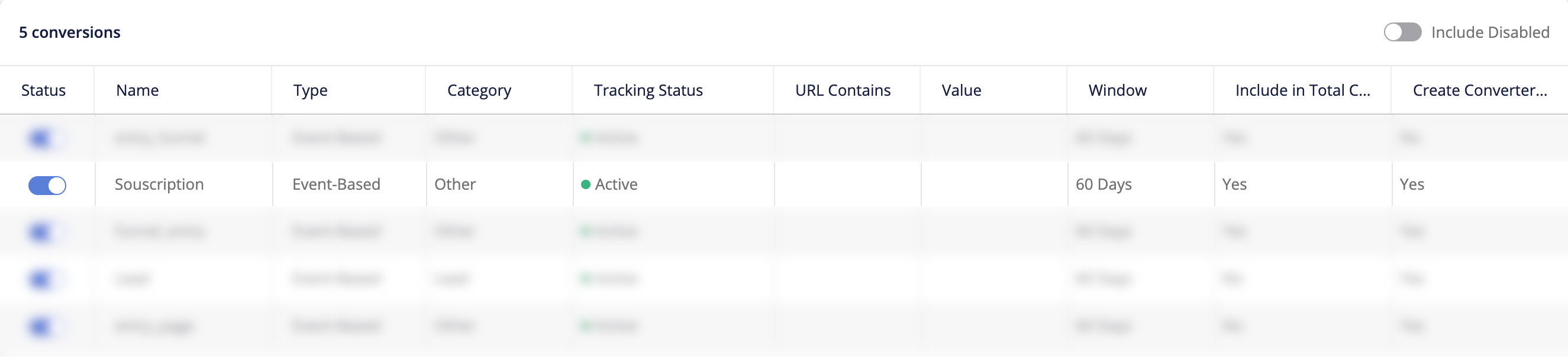The image size is (1568, 357).
Task: Toggle the Include Disabled switch
Action: click(x=1402, y=33)
